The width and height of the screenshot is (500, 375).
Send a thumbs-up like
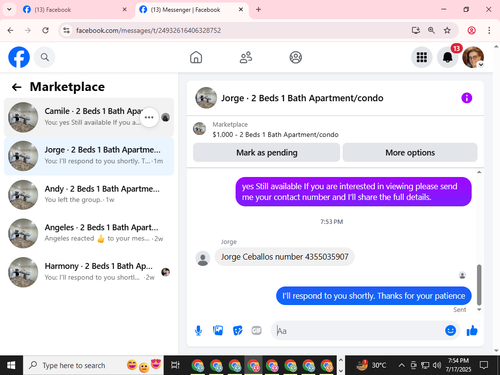click(x=472, y=330)
